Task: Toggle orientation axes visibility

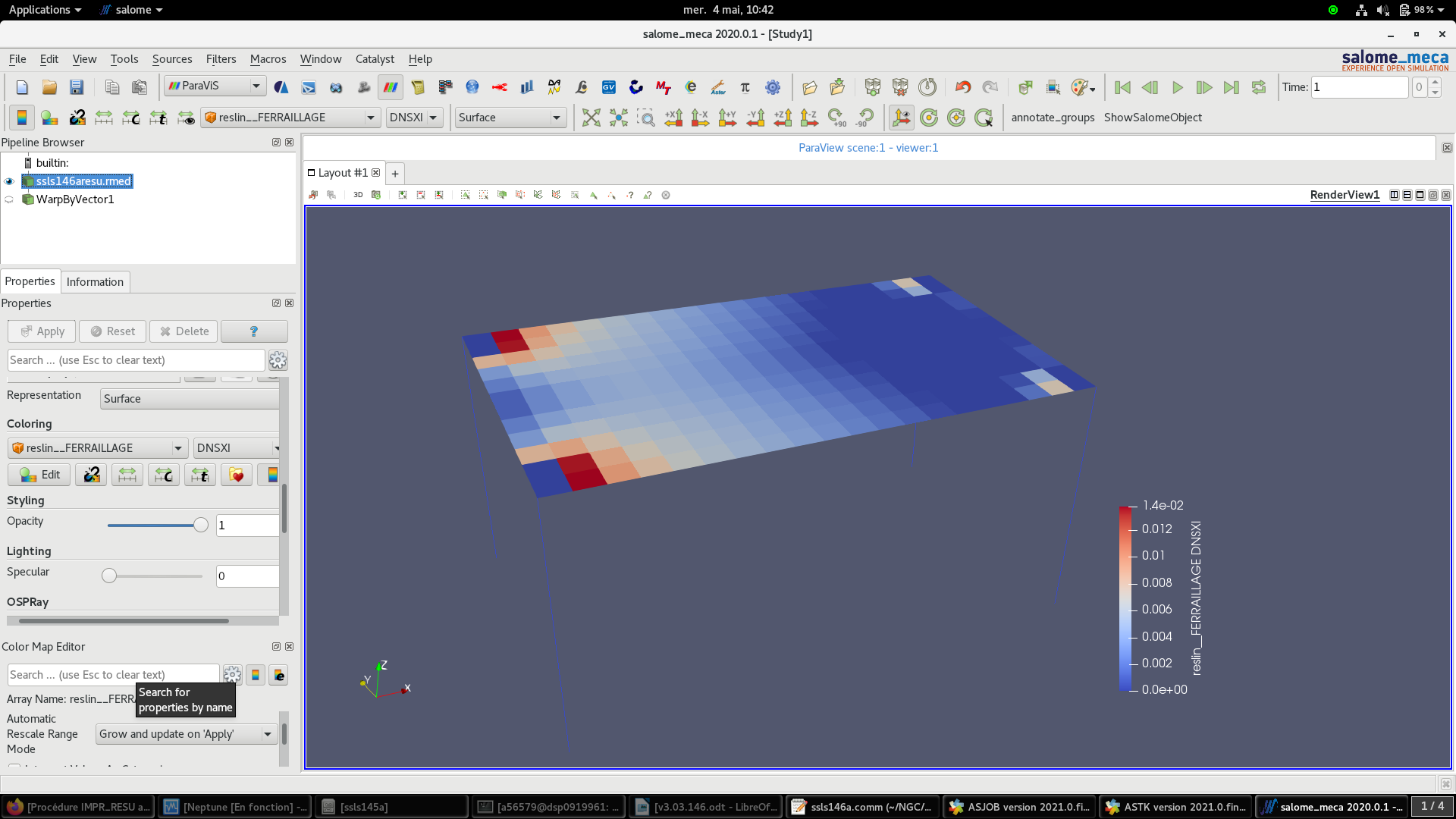Action: [x=902, y=118]
